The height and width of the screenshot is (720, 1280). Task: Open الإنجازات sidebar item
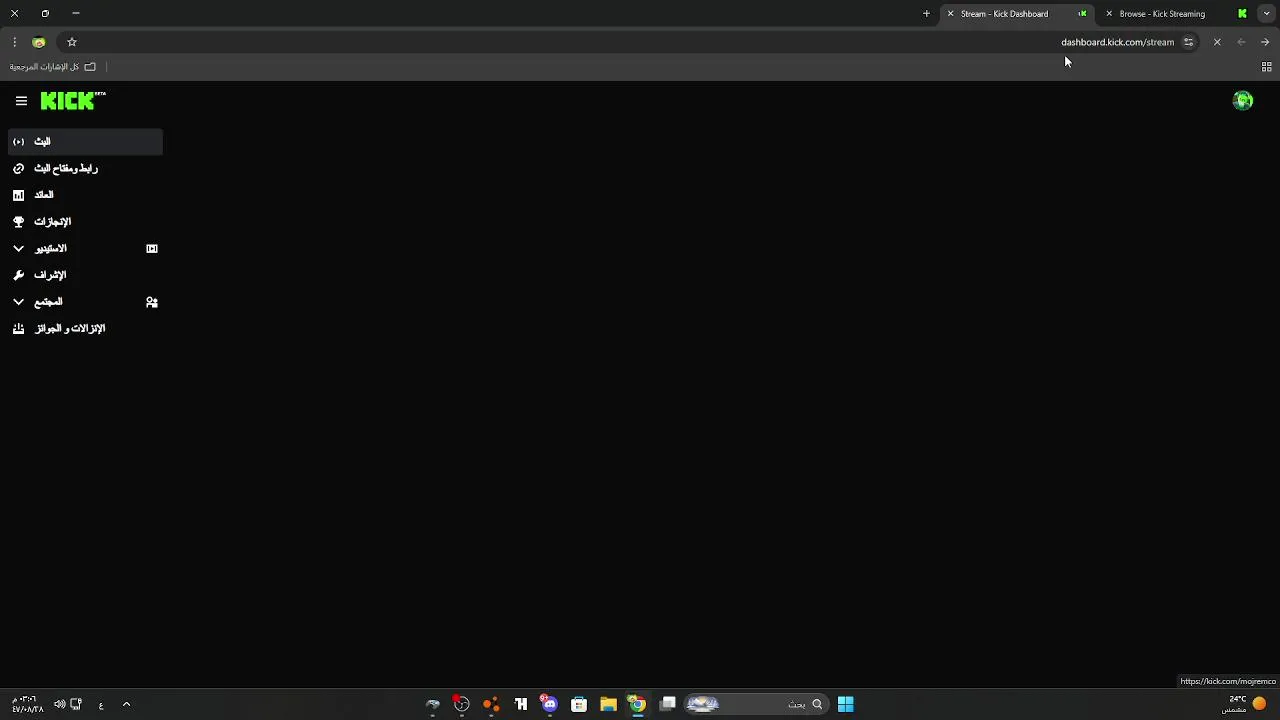pos(85,222)
